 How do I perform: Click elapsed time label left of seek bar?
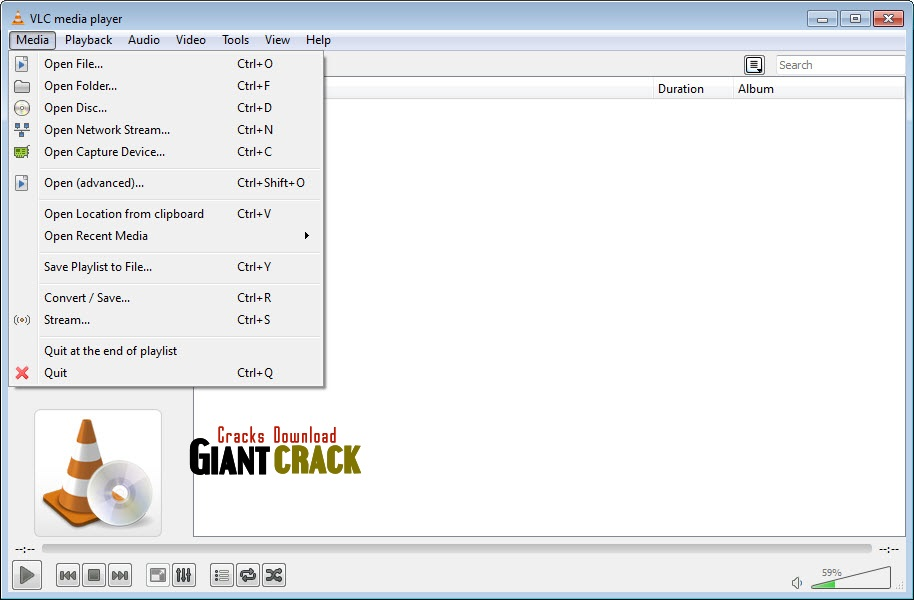[25, 549]
